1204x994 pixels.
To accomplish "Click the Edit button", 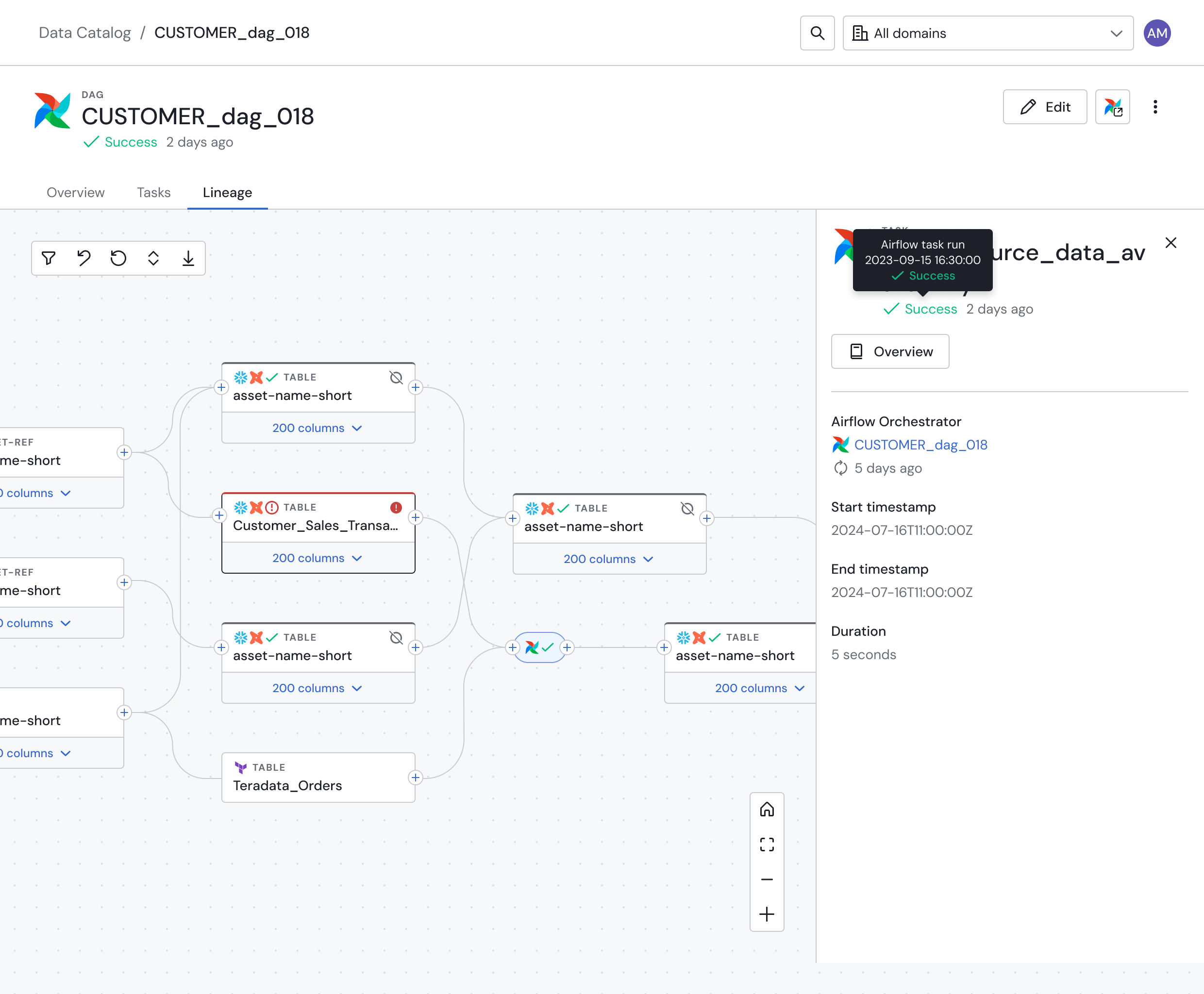I will tap(1044, 106).
